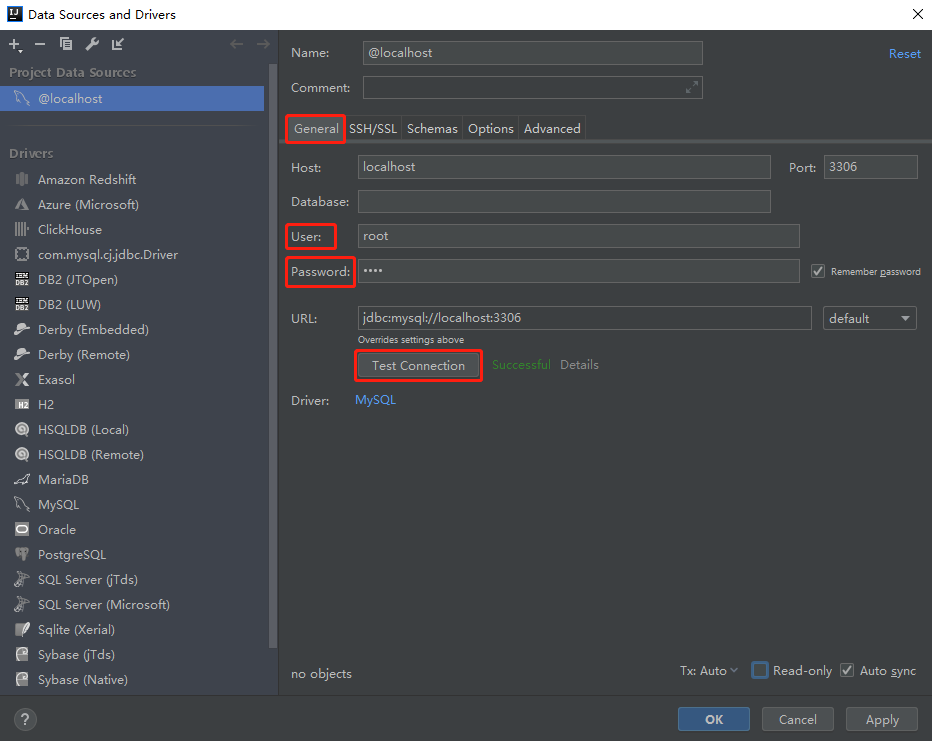The height and width of the screenshot is (741, 932).
Task: Click the drivers list vertical scrollbar
Action: pyautogui.click(x=273, y=357)
